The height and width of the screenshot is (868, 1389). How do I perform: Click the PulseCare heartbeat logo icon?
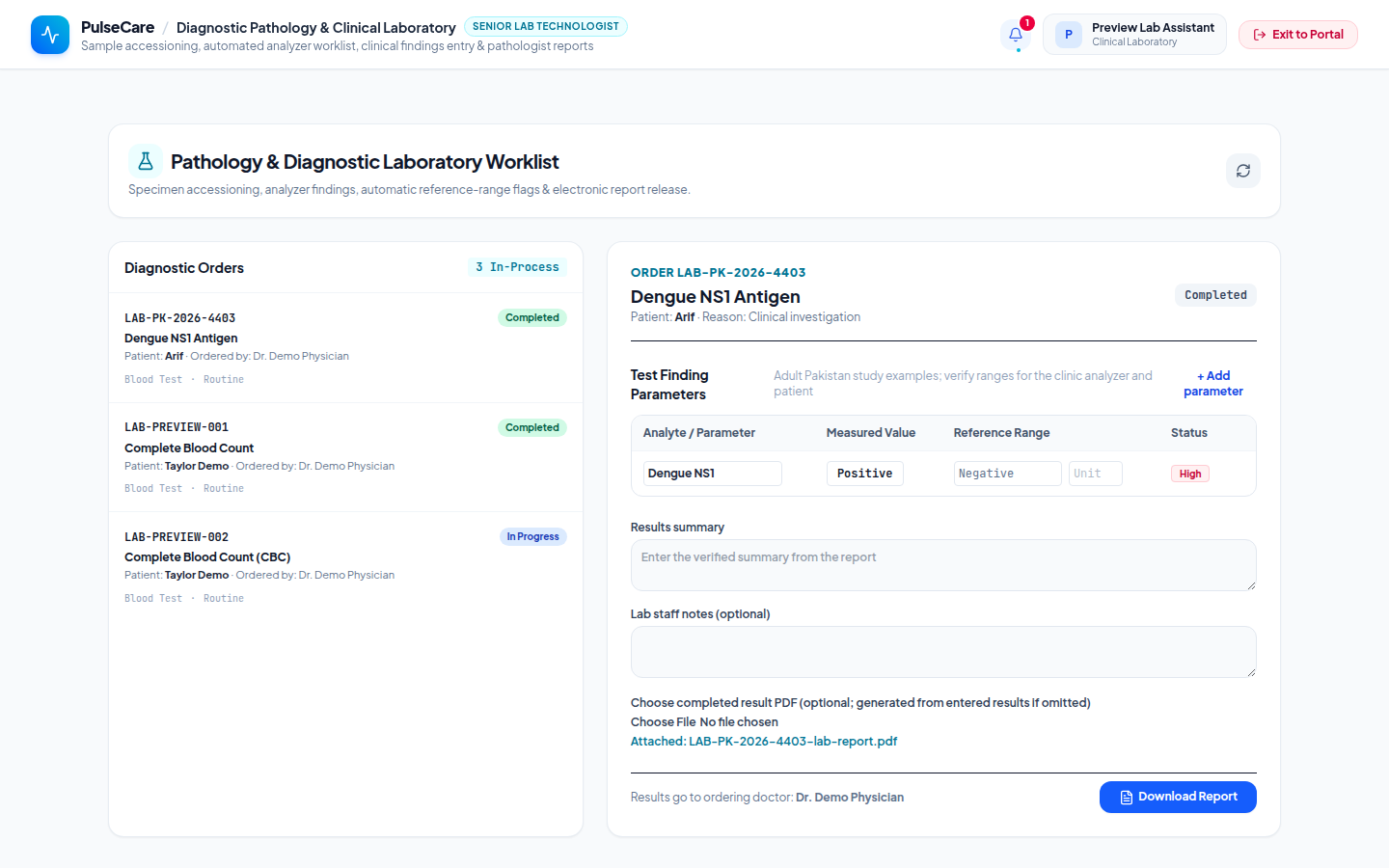point(50,35)
